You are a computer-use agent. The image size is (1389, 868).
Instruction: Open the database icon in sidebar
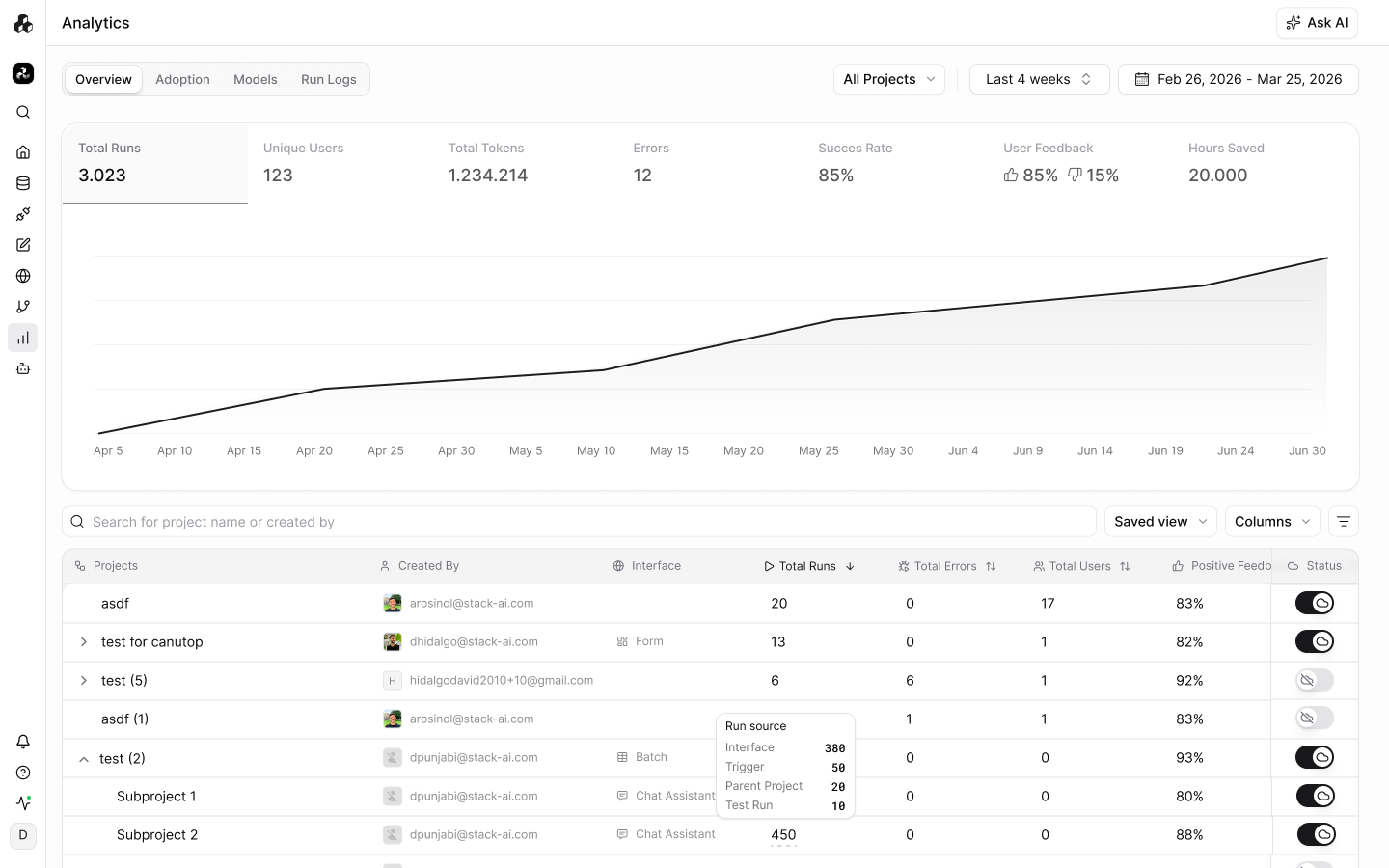[x=23, y=183]
